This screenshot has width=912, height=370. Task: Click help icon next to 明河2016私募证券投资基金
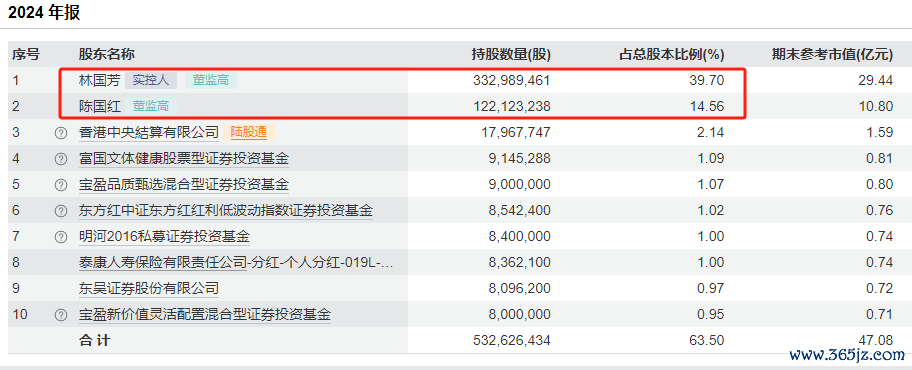point(60,237)
